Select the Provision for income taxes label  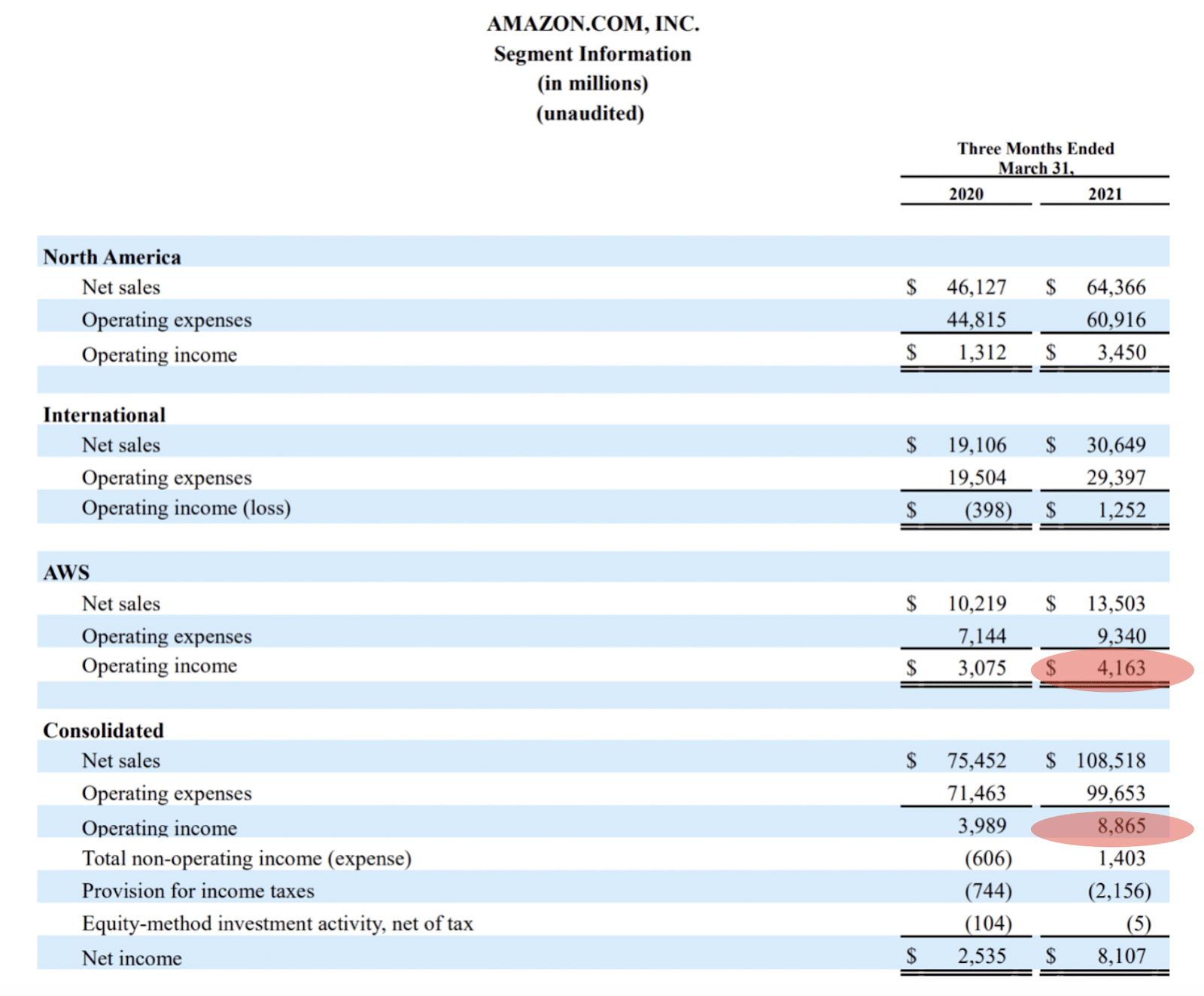[x=198, y=891]
